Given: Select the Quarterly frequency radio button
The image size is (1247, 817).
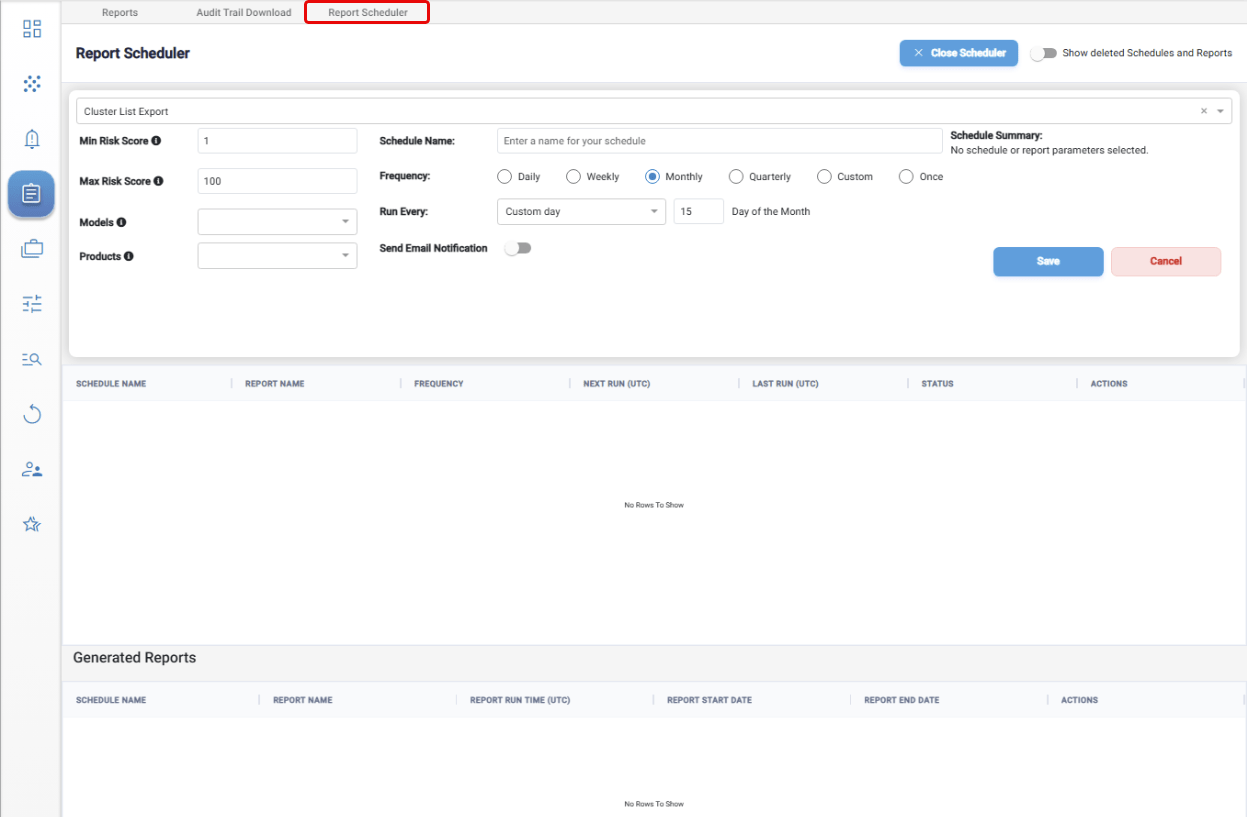Looking at the screenshot, I should [x=736, y=176].
